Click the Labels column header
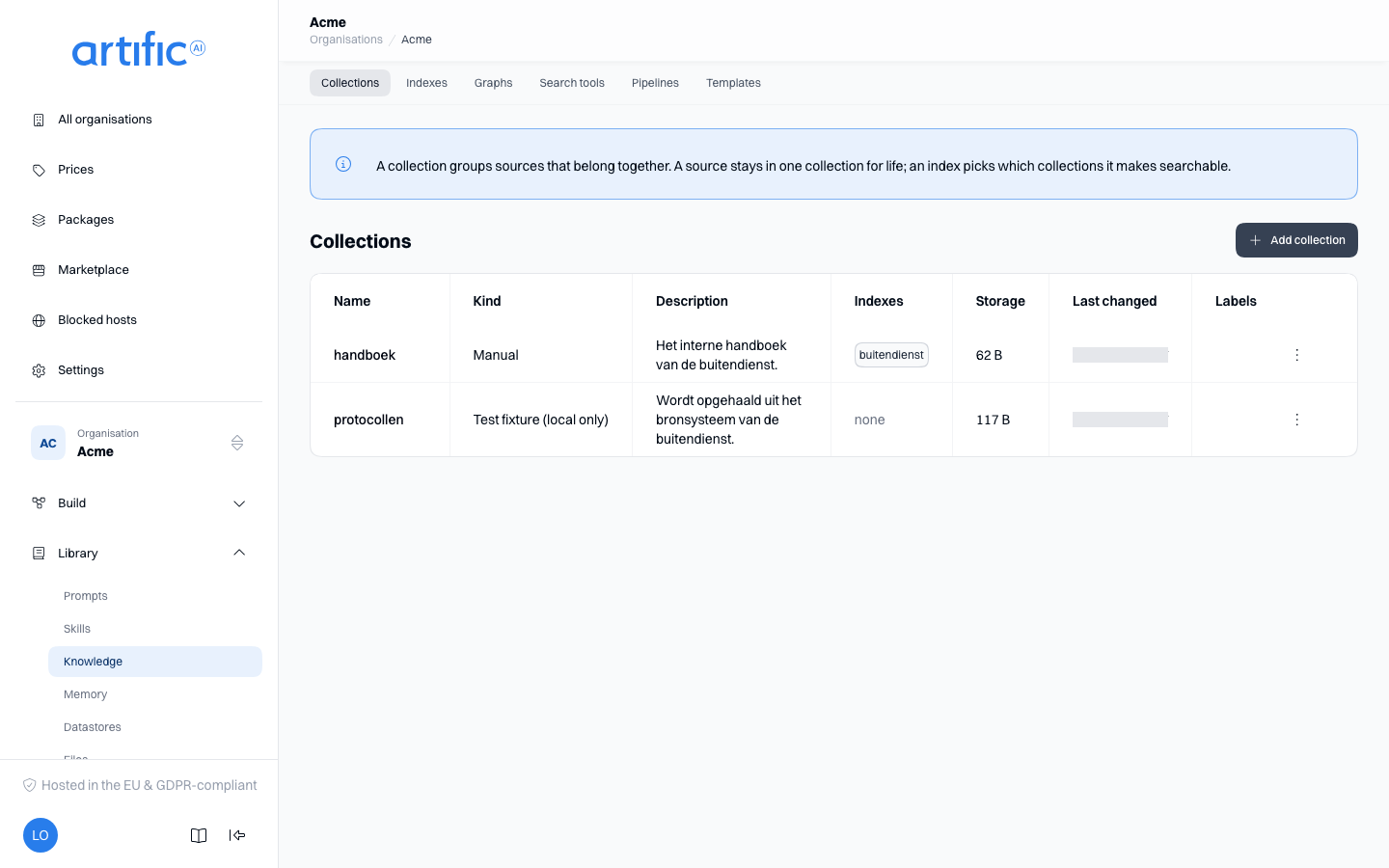 point(1236,301)
